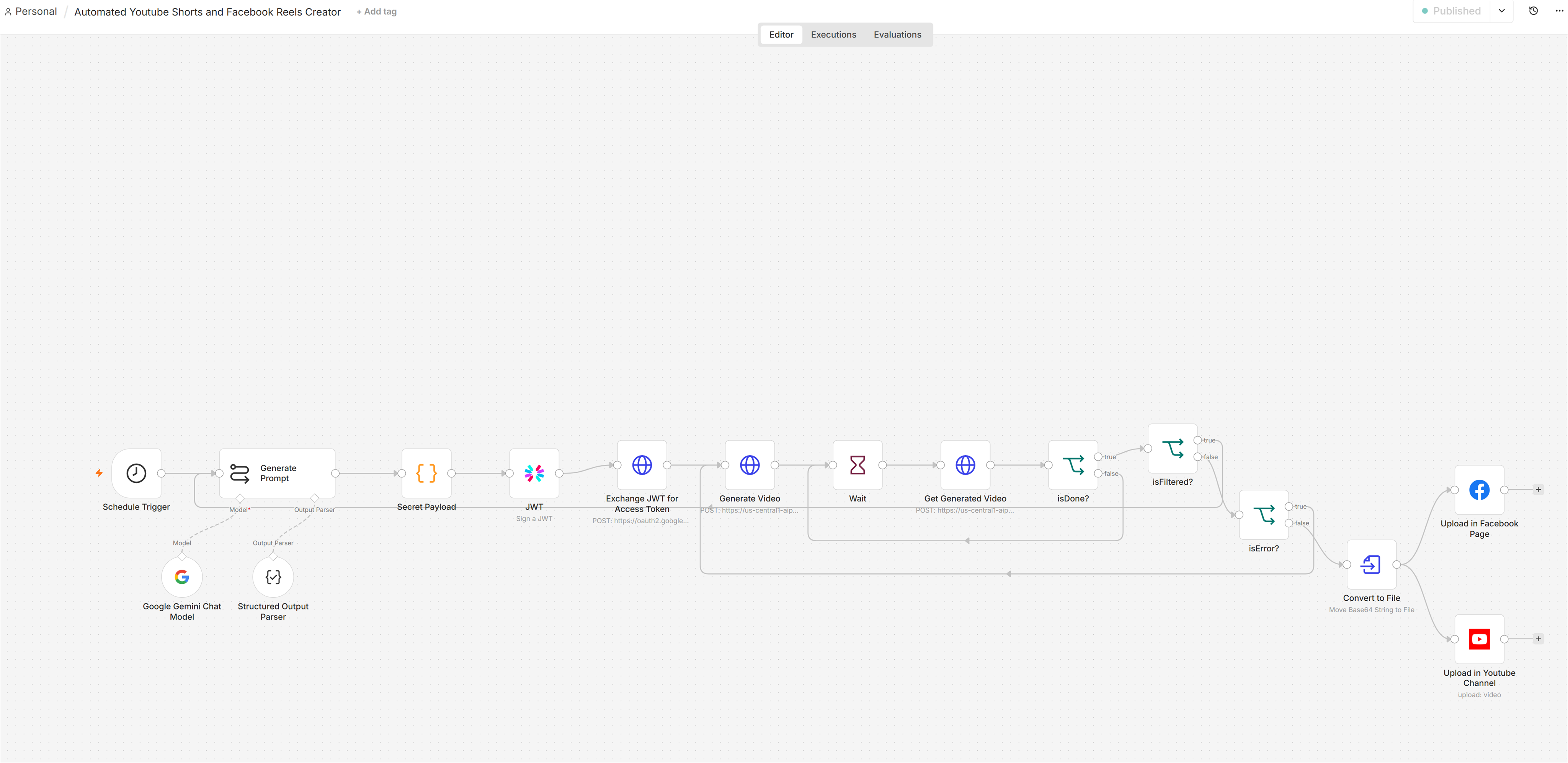
Task: Click the isError? false output connector
Action: pos(1289,523)
